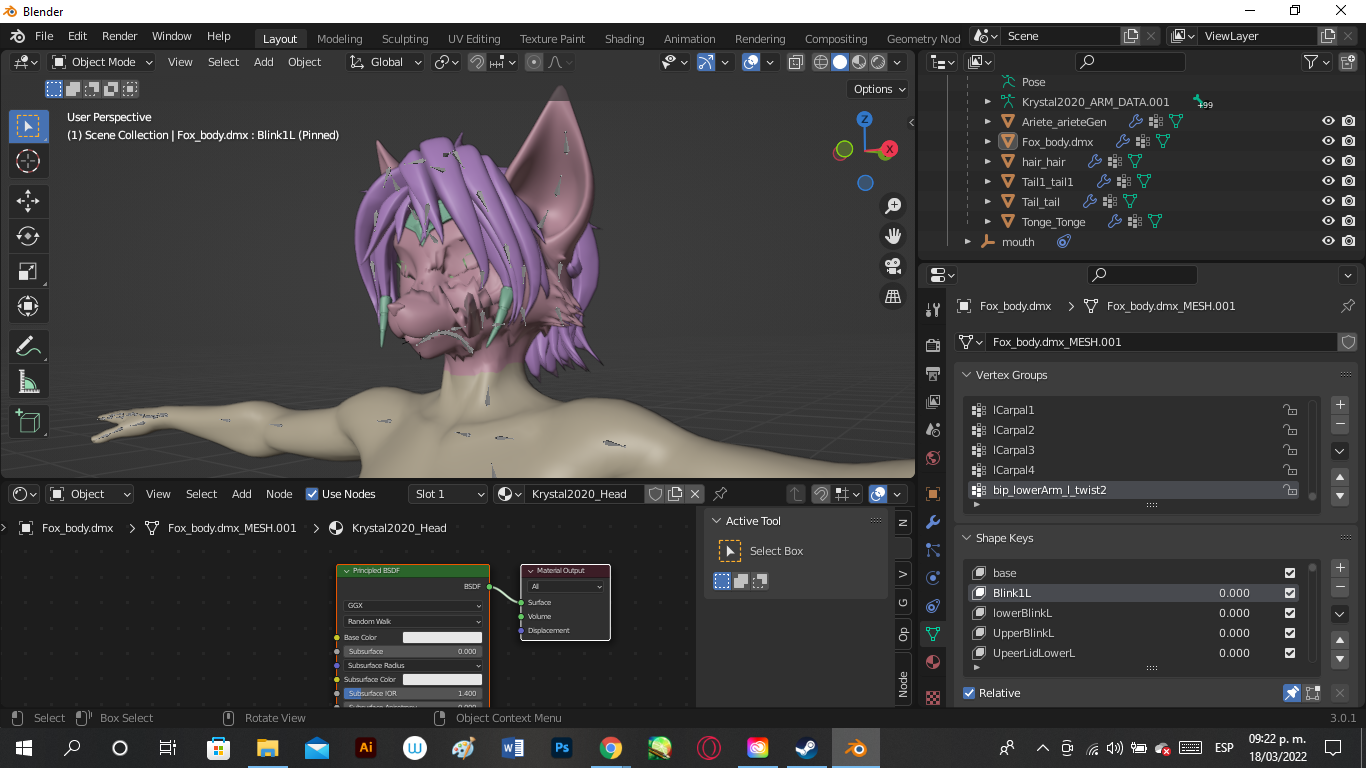Switch to the Shading workspace tab
The image size is (1366, 768).
[x=624, y=39]
